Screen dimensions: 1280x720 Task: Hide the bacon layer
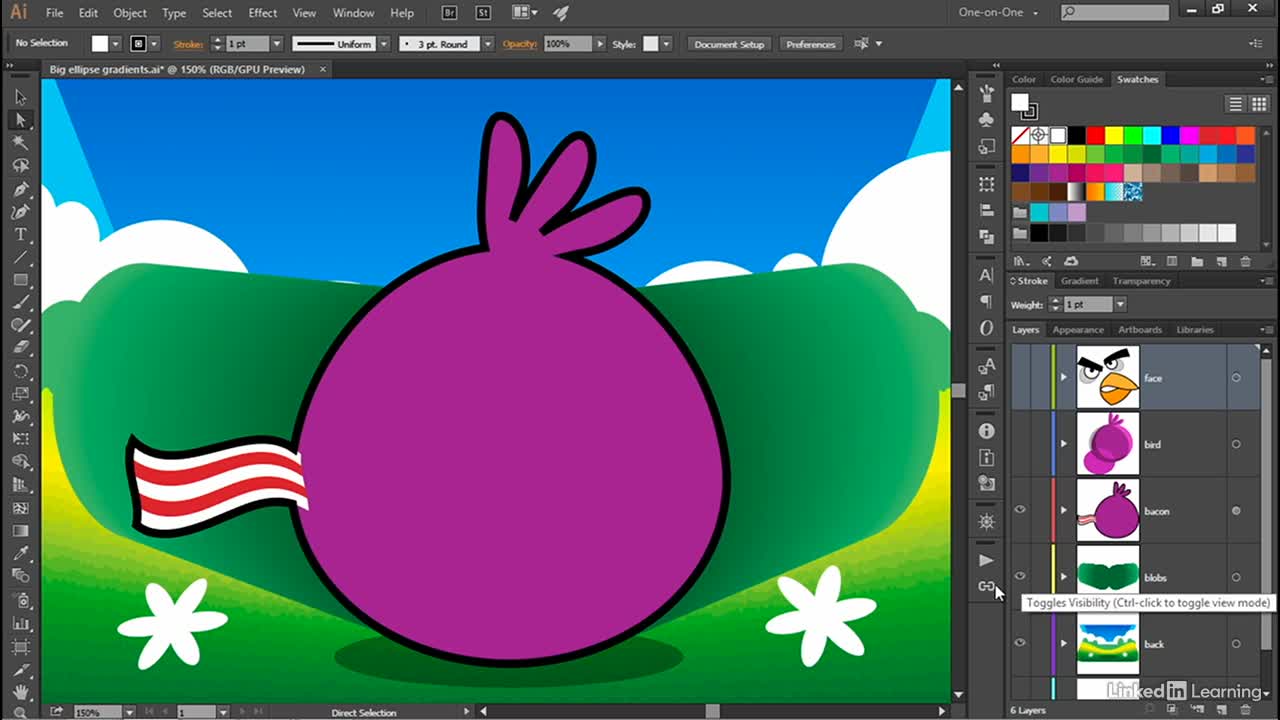1020,510
